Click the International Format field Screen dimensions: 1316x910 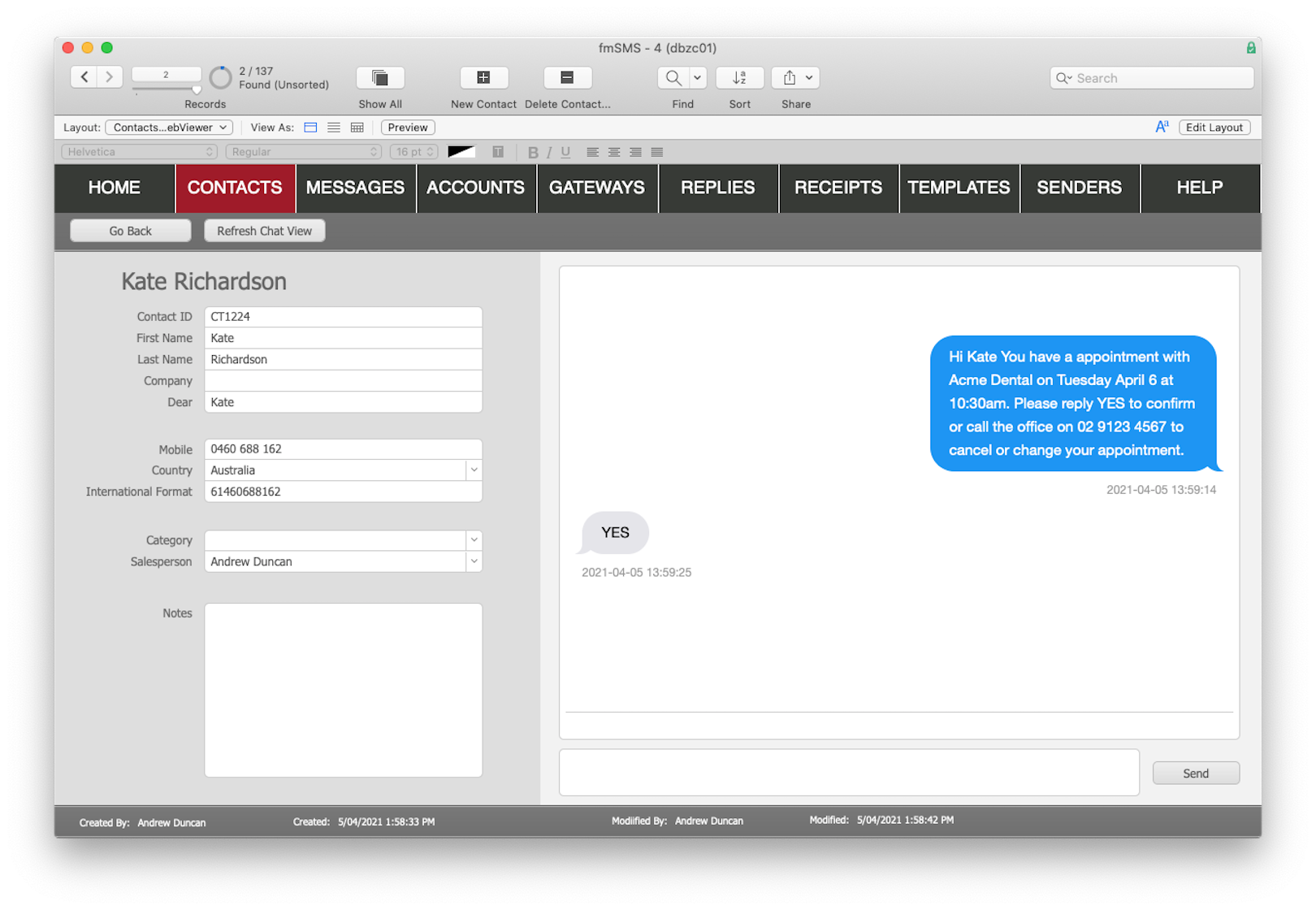coord(344,492)
